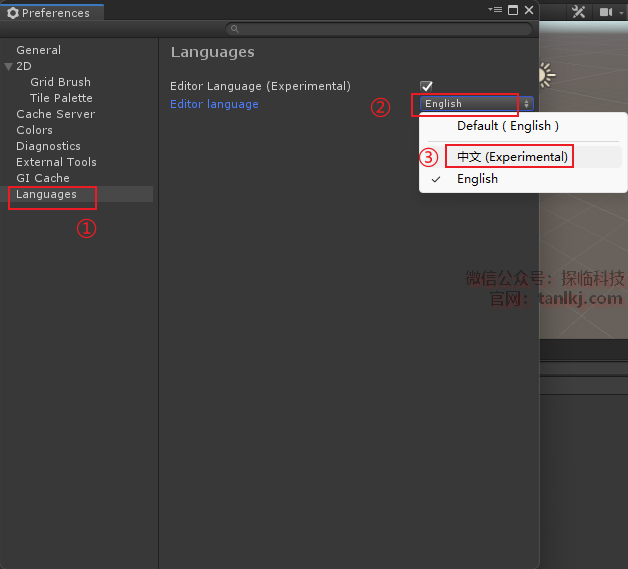Open External Tools preferences
This screenshot has height=569, width=628.
point(56,162)
